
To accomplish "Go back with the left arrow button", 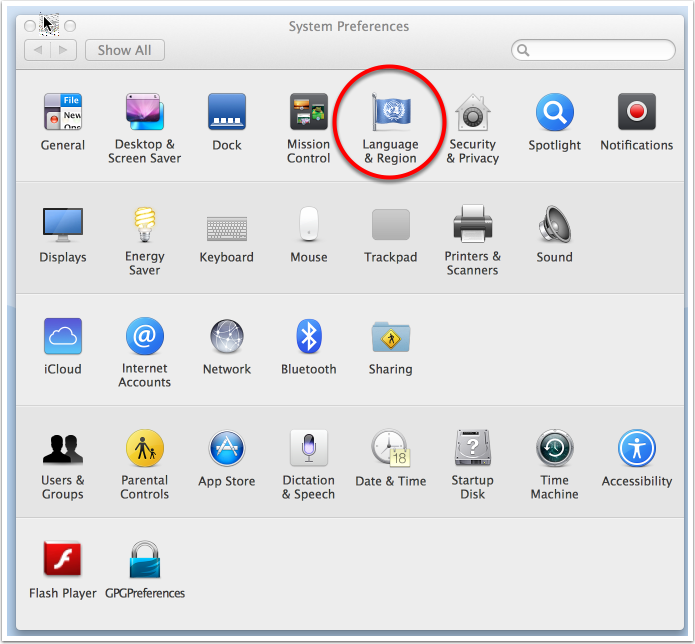I will (38, 50).
